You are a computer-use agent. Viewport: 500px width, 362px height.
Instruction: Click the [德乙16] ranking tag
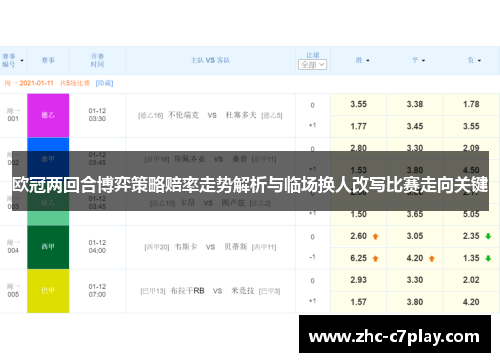(151, 116)
